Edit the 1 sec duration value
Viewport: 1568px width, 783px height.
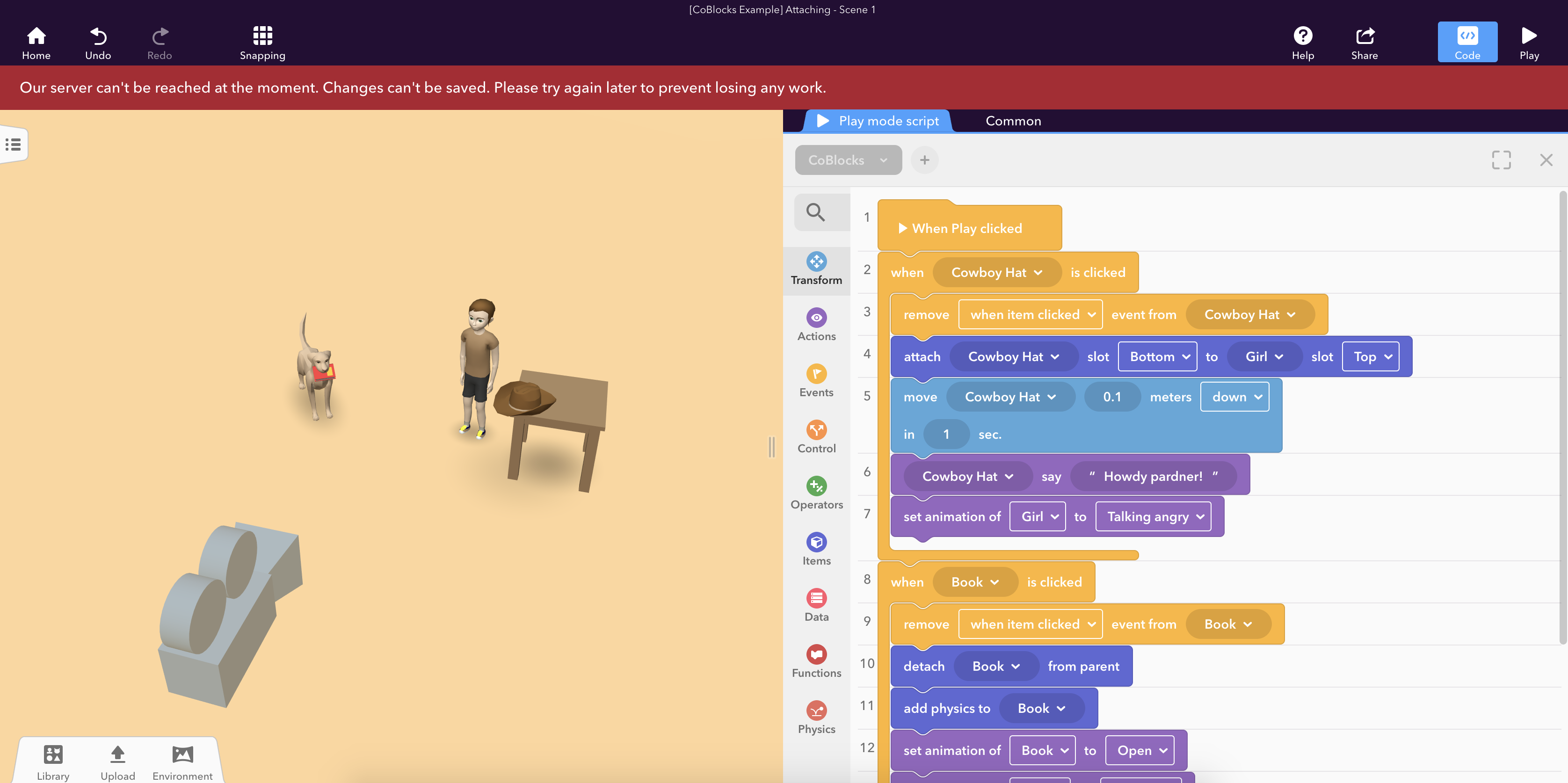tap(946, 434)
